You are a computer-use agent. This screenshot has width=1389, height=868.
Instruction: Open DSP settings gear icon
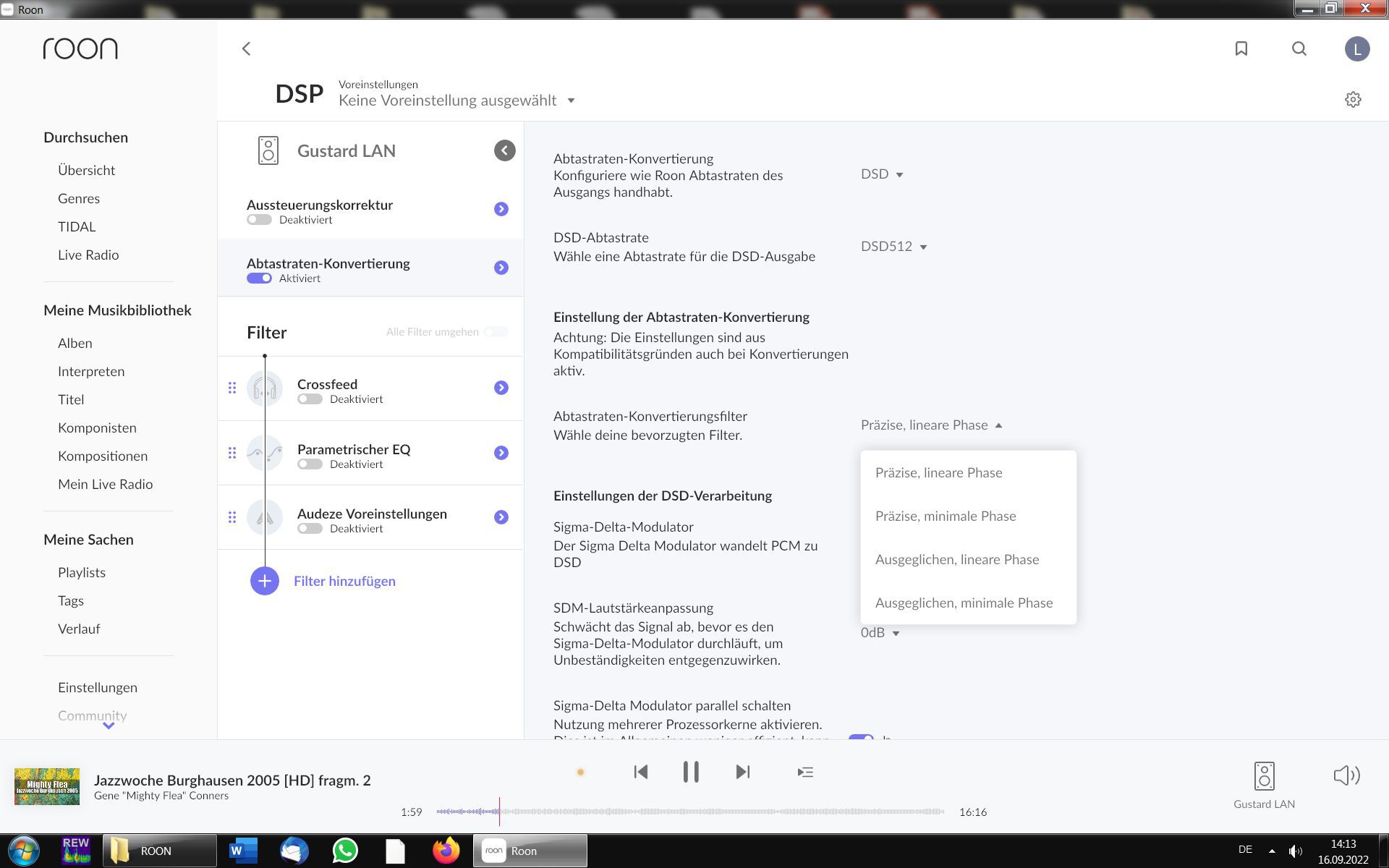tap(1353, 100)
